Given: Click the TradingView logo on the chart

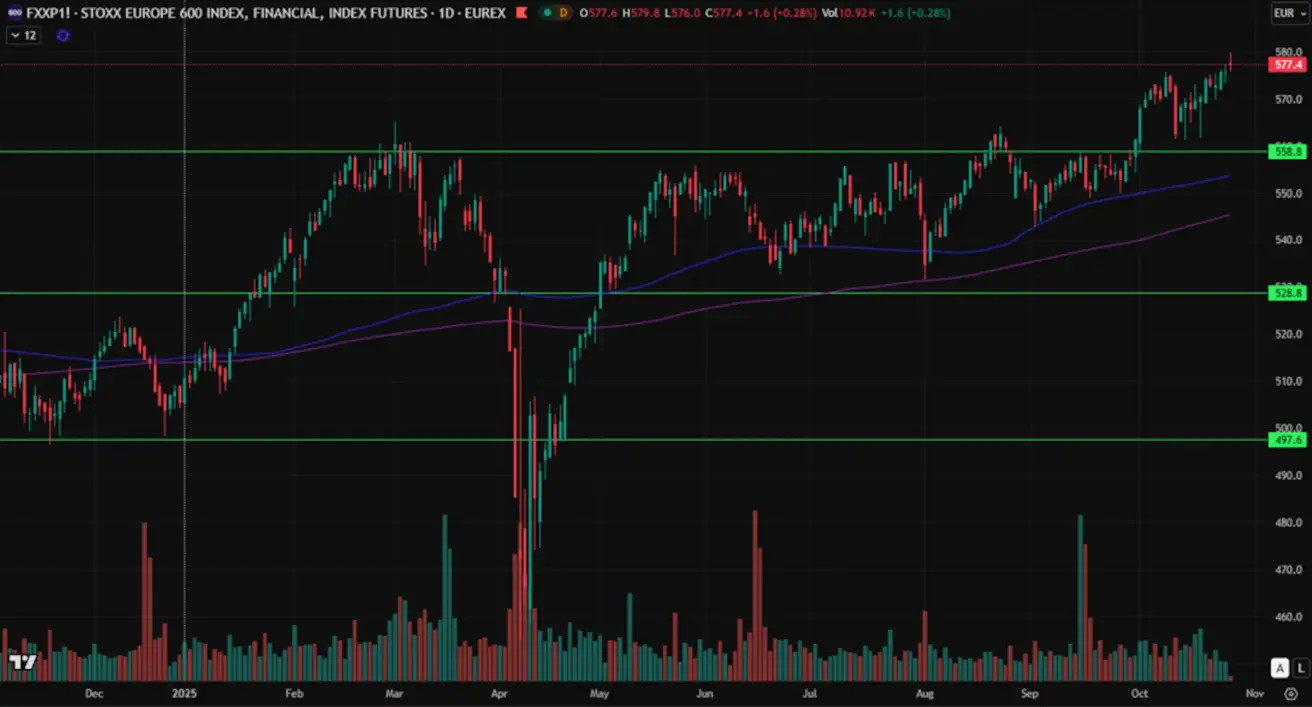Looking at the screenshot, I should [x=22, y=662].
